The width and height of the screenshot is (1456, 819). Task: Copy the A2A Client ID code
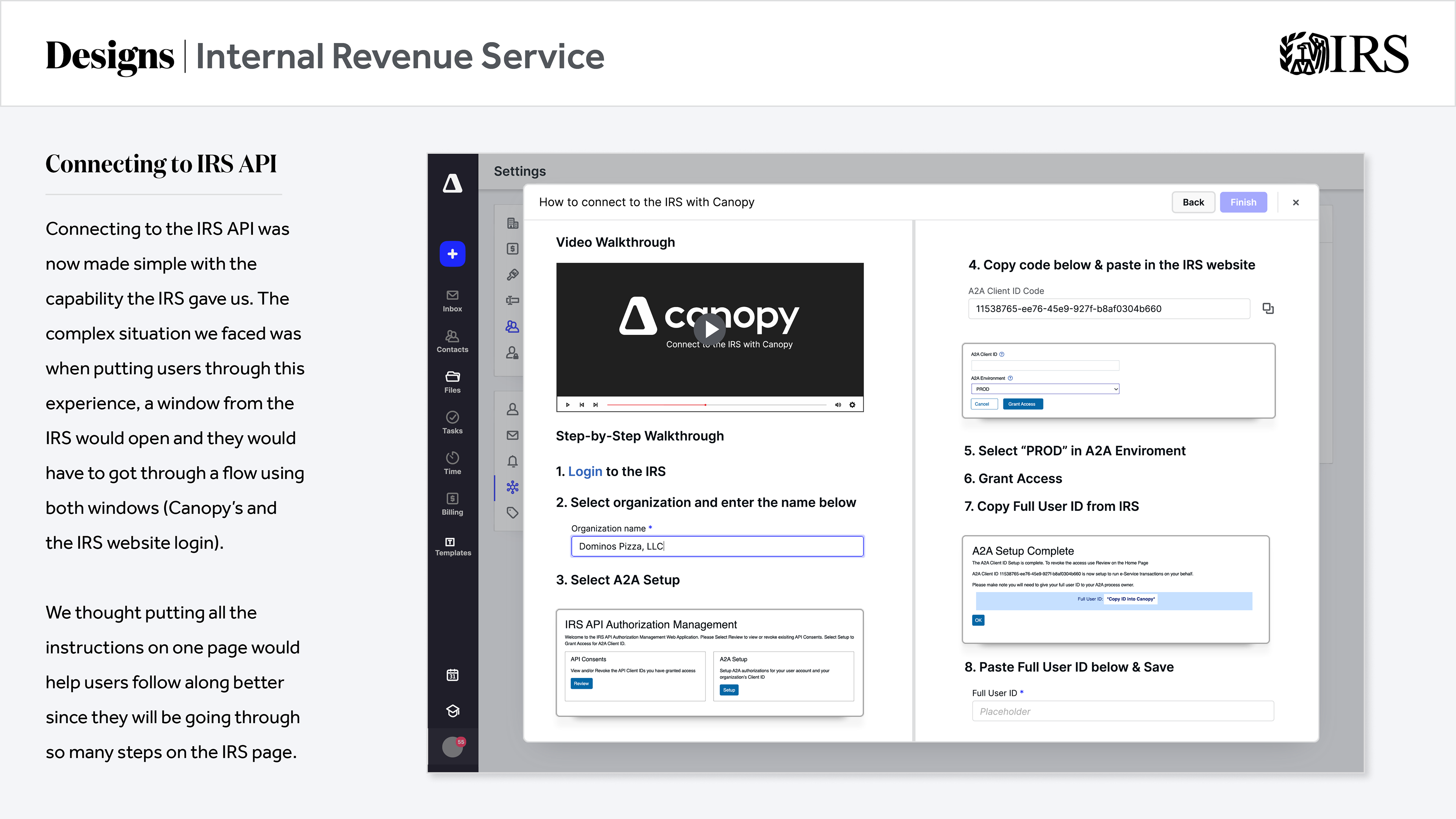1268,308
